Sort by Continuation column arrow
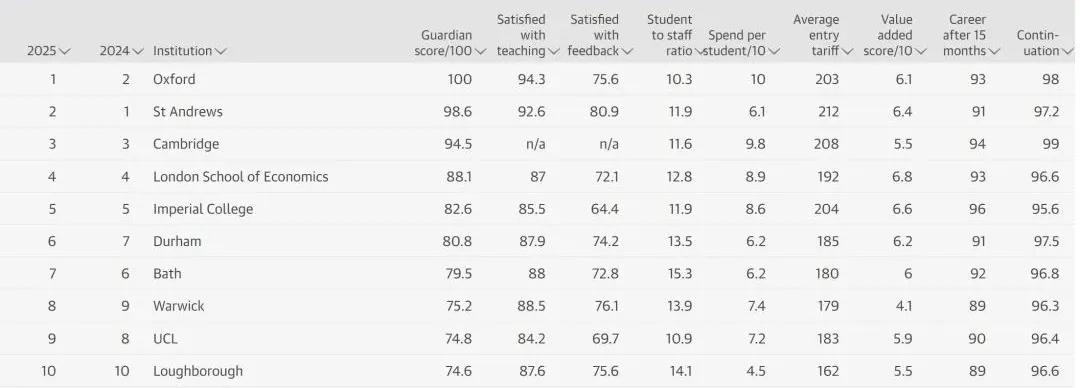Image resolution: width=1080 pixels, height=388 pixels. pyautogui.click(x=1068, y=51)
